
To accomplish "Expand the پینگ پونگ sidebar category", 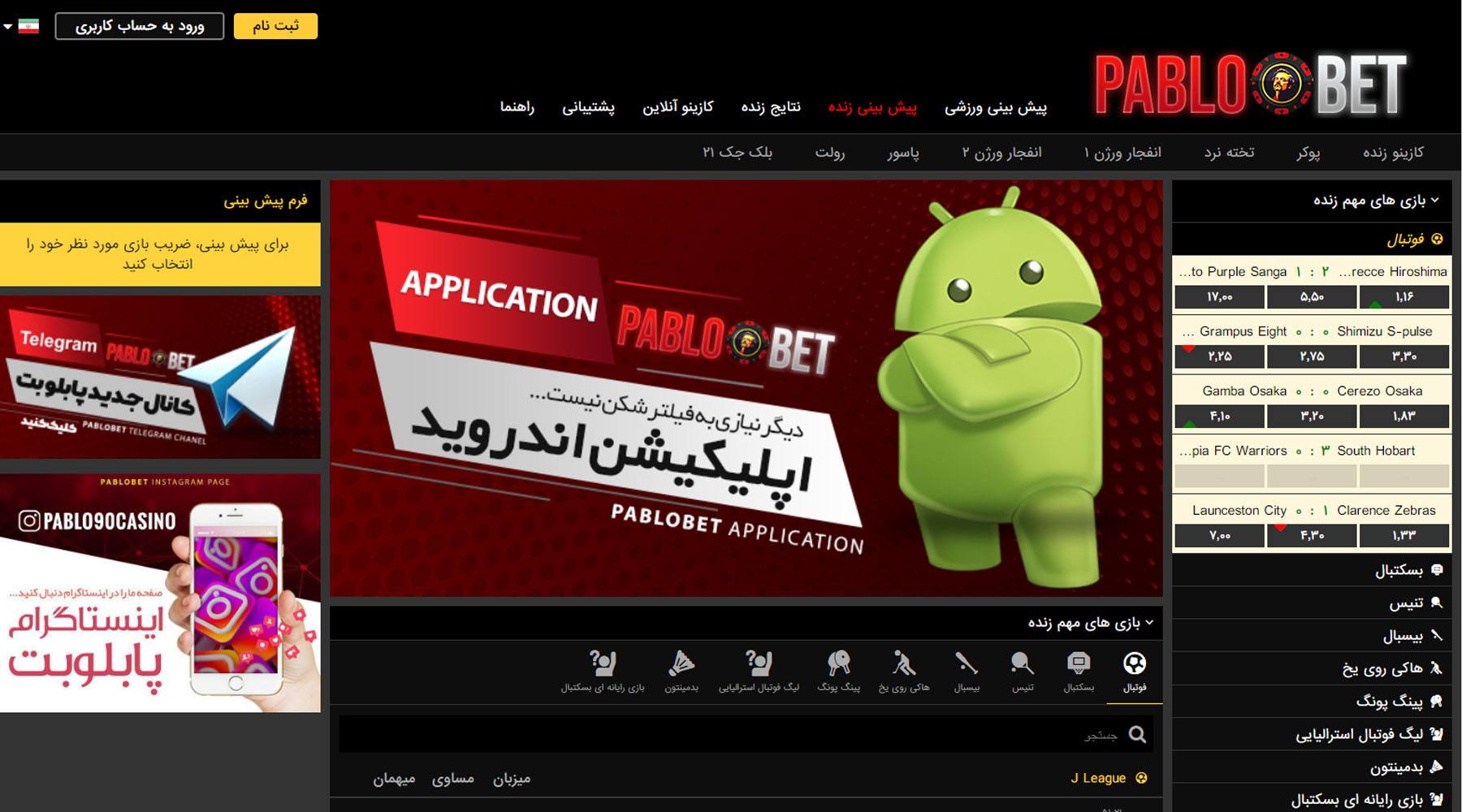I will (1312, 701).
